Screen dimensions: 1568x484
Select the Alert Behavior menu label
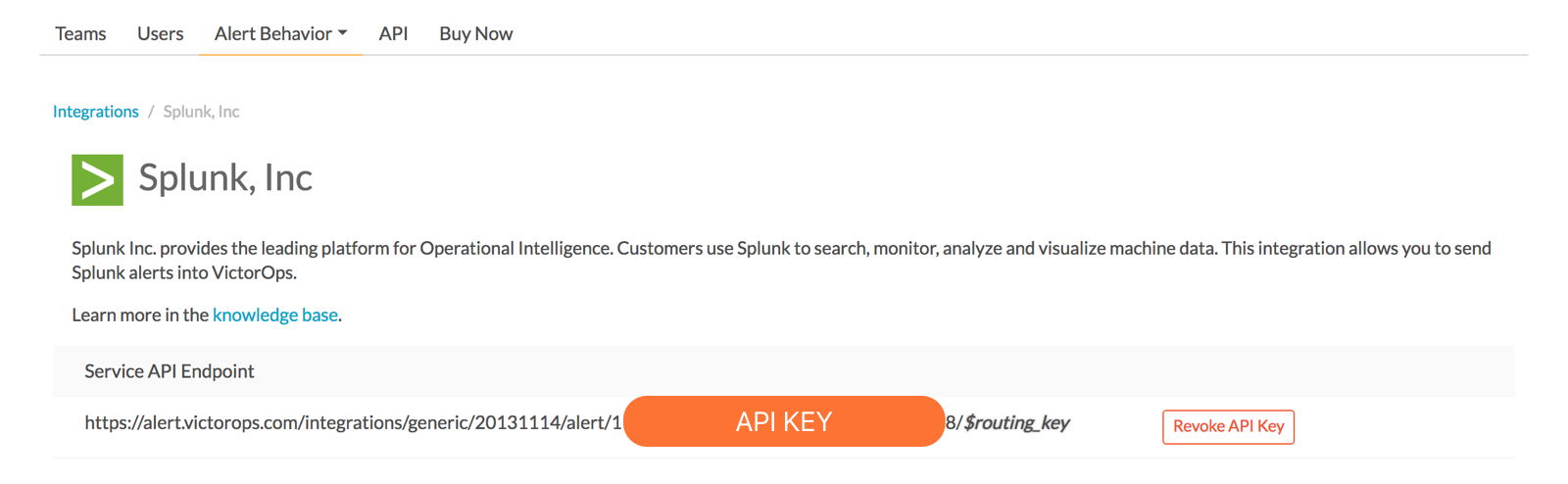[x=273, y=33]
